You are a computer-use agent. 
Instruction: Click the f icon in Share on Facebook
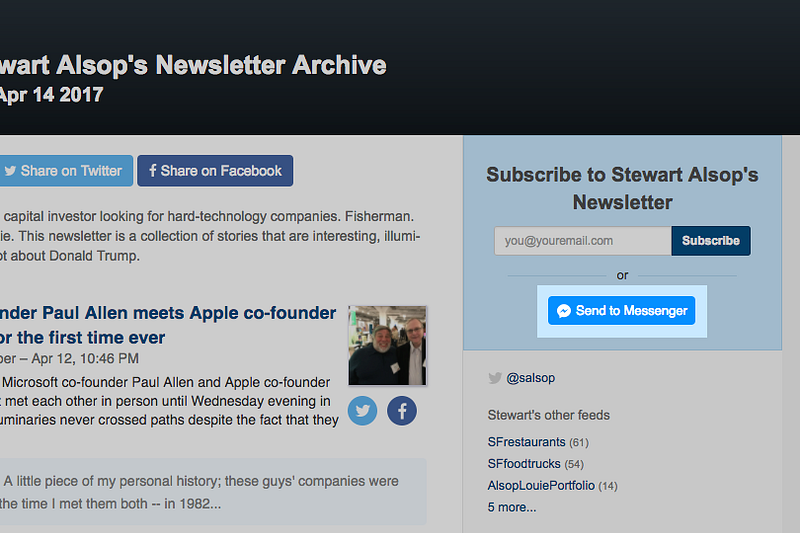coord(153,170)
